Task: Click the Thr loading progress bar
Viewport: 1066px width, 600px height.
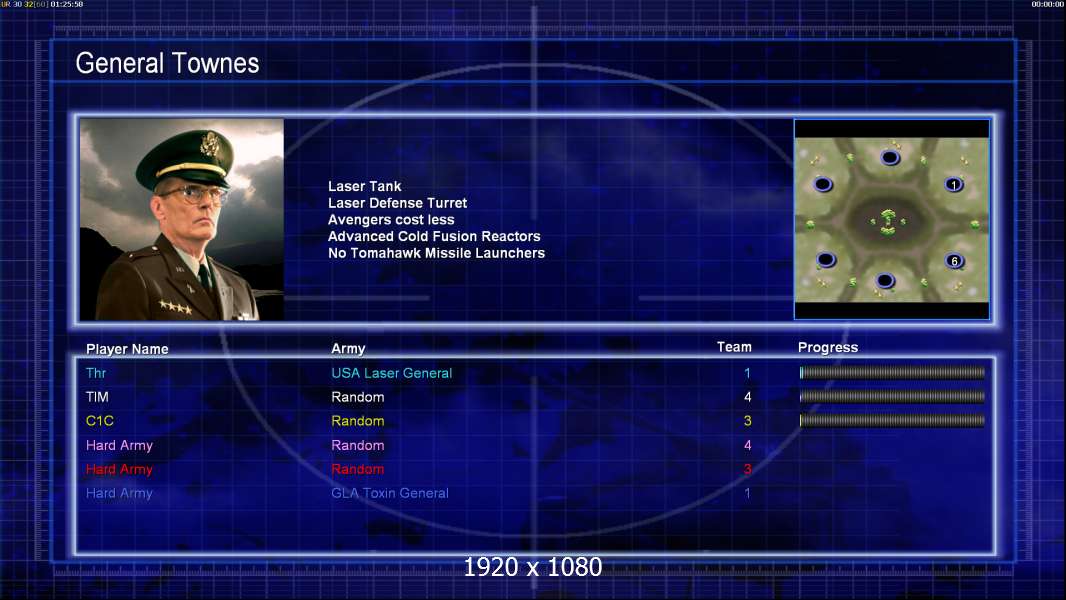Action: pos(892,372)
